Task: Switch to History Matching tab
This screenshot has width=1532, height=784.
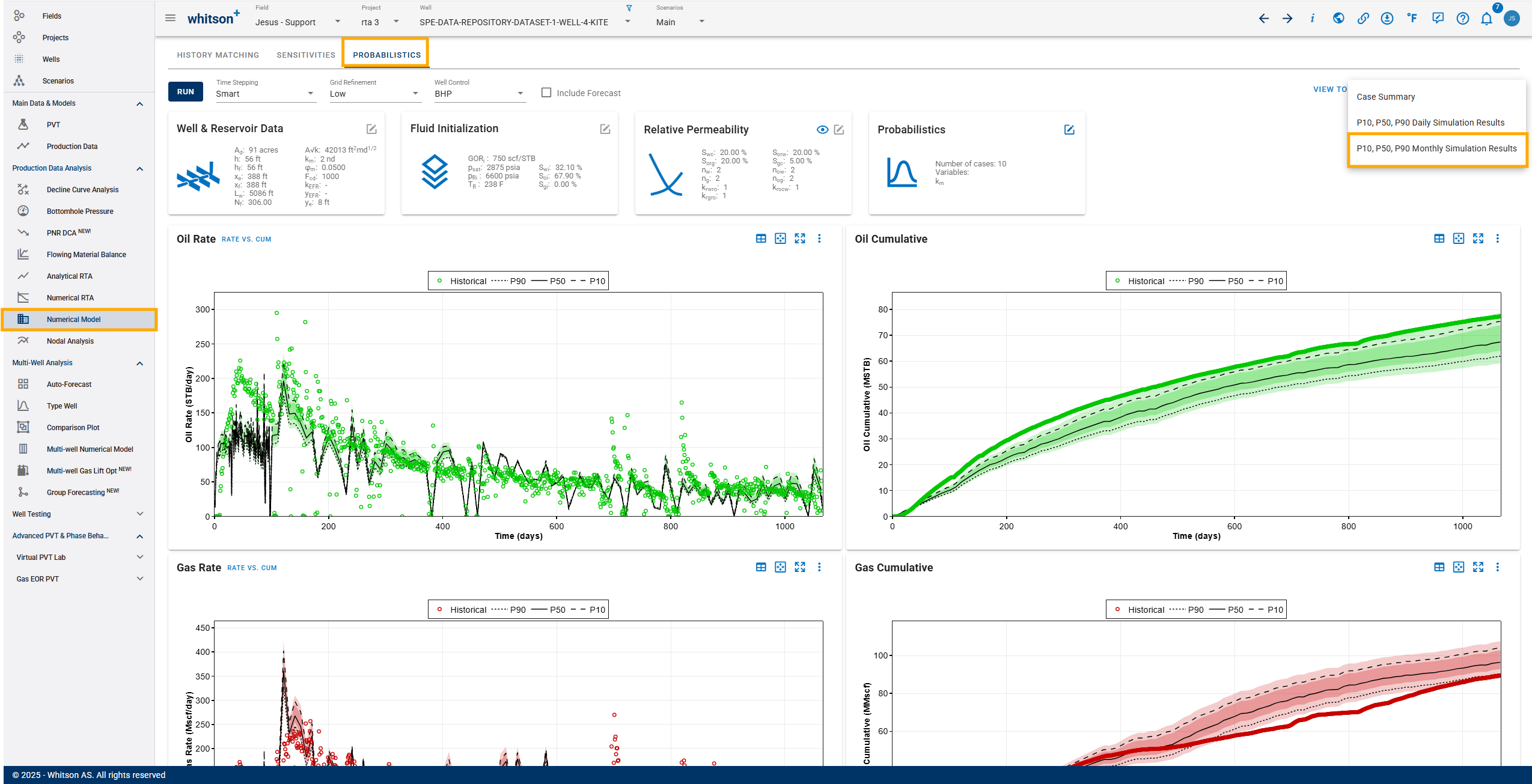Action: 218,55
